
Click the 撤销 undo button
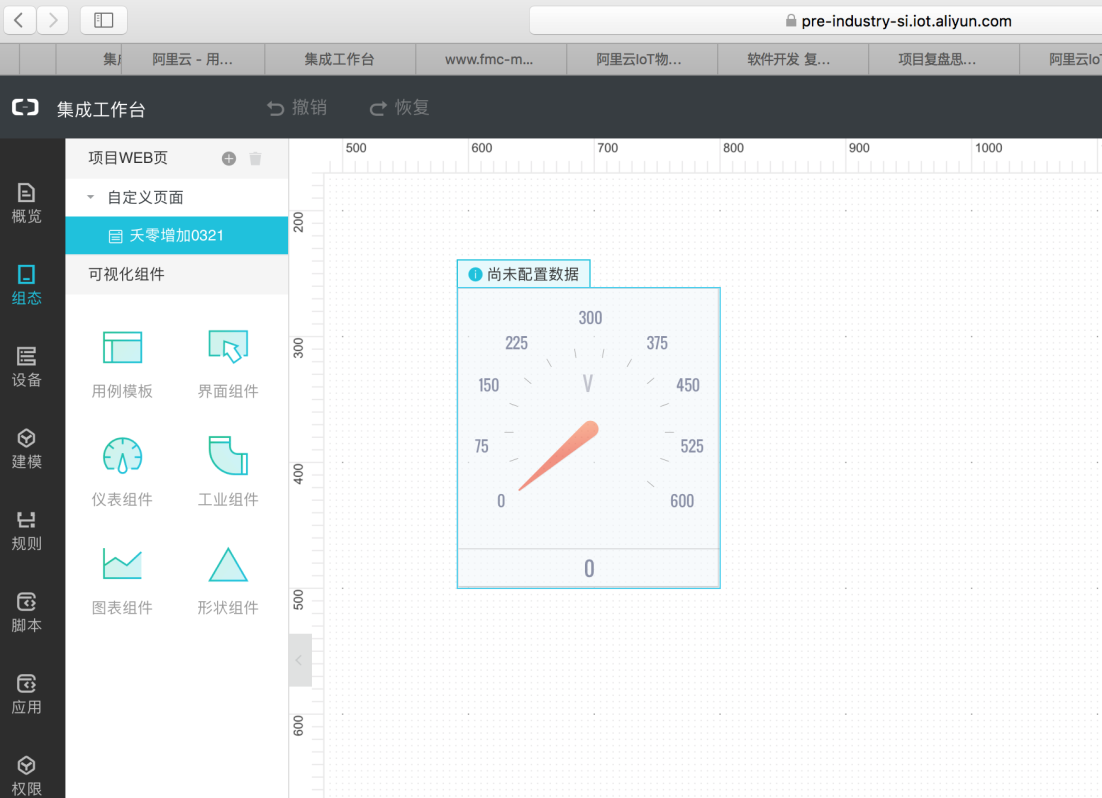[x=297, y=108]
